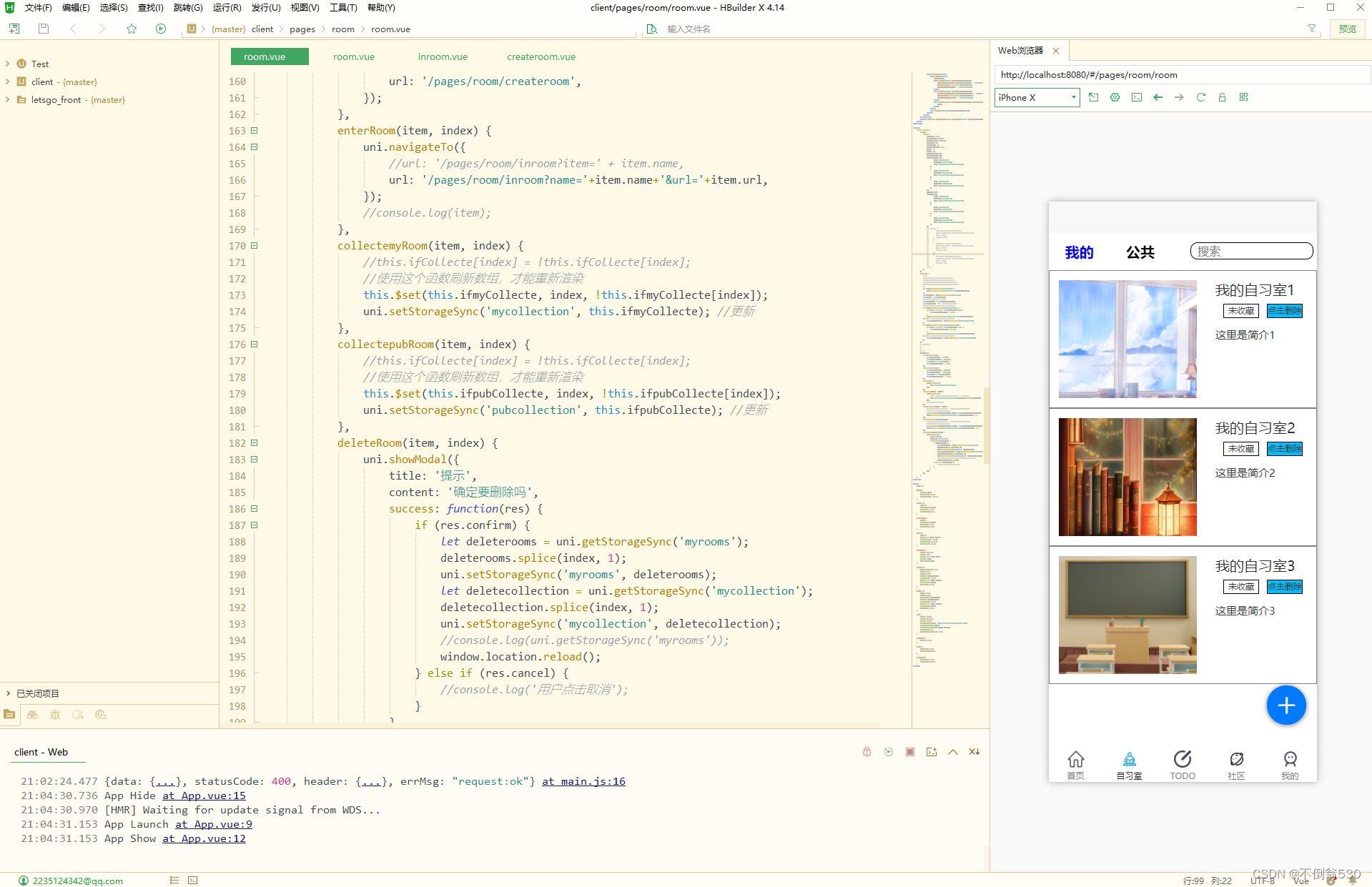Screen dimensions: 1372x887
Task: Open the bug debug panel icon in sidebar
Action: (x=55, y=714)
